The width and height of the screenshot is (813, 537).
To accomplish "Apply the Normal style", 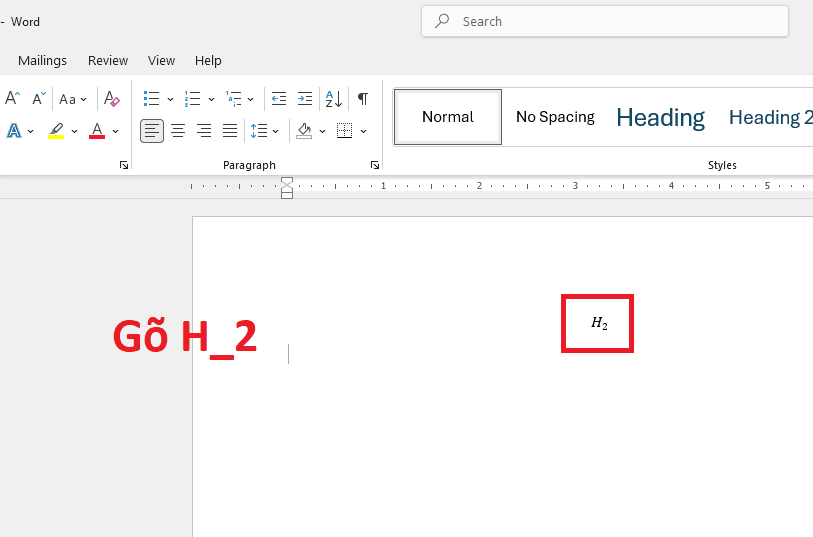I will (x=448, y=117).
